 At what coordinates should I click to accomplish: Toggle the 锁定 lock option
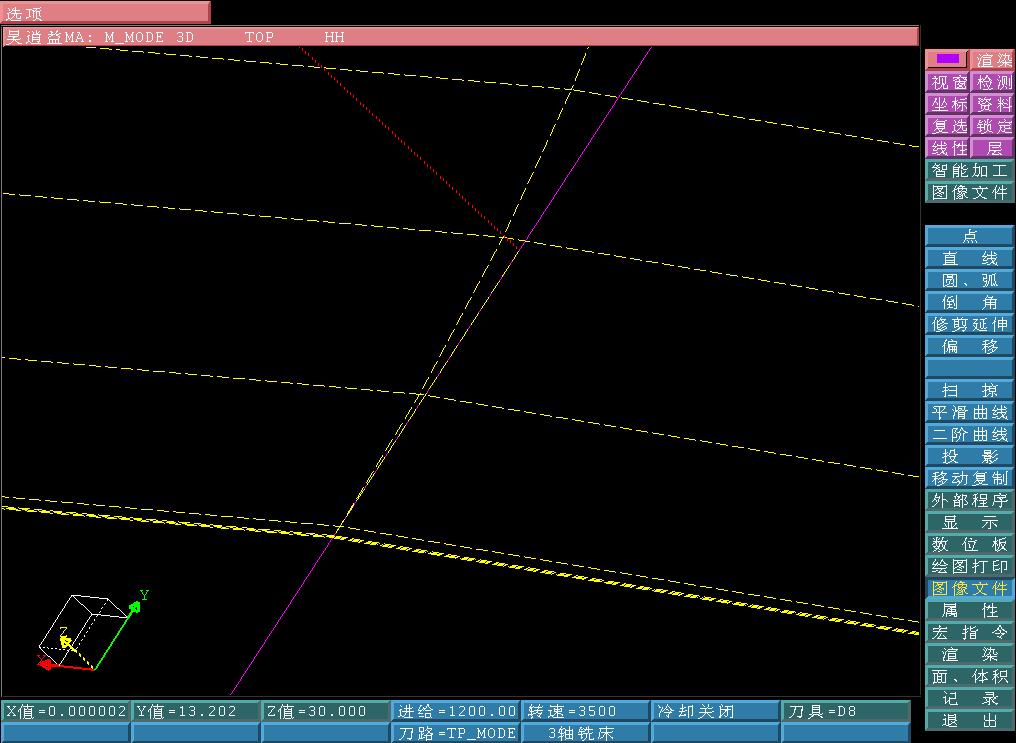pos(993,126)
